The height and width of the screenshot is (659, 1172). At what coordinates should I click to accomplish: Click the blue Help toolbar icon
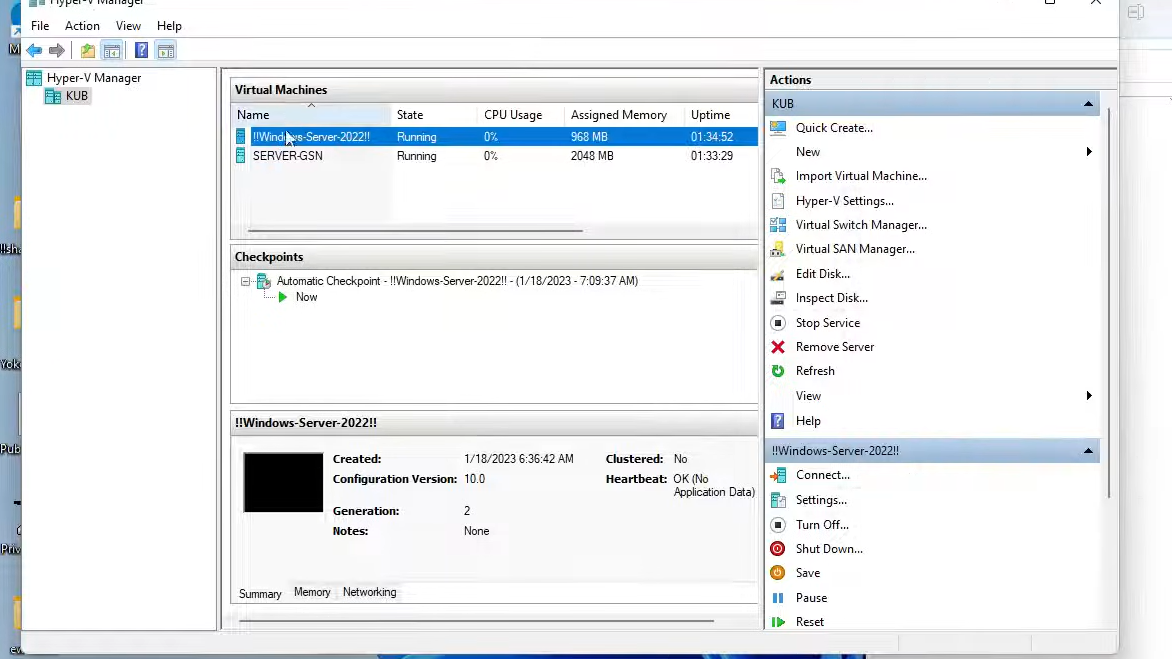pyautogui.click(x=141, y=51)
